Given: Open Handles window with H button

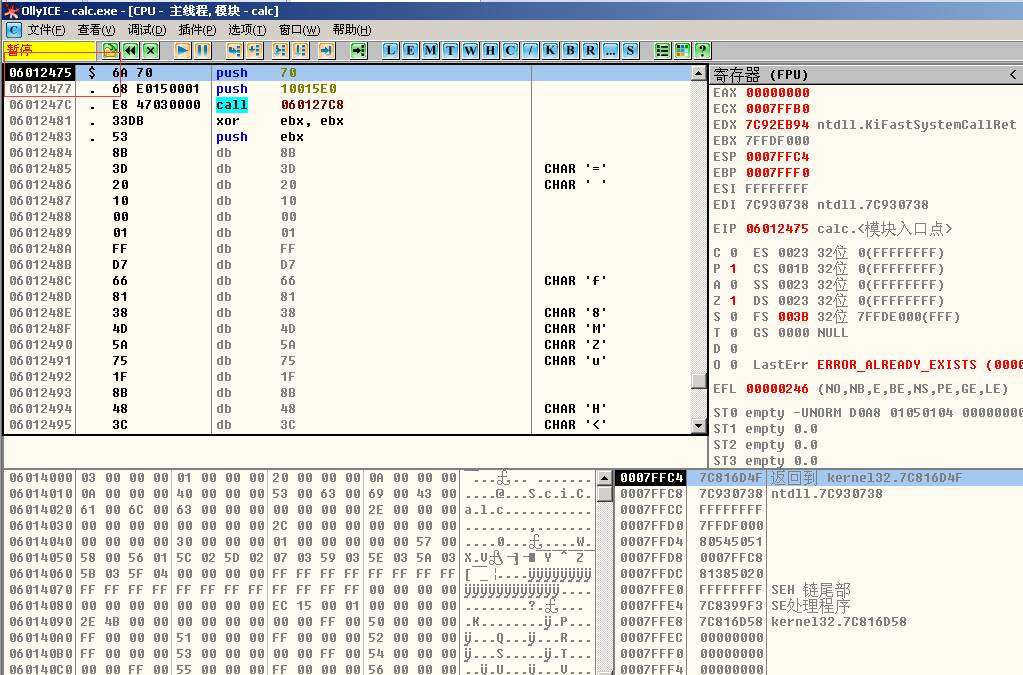Looking at the screenshot, I should point(491,50).
